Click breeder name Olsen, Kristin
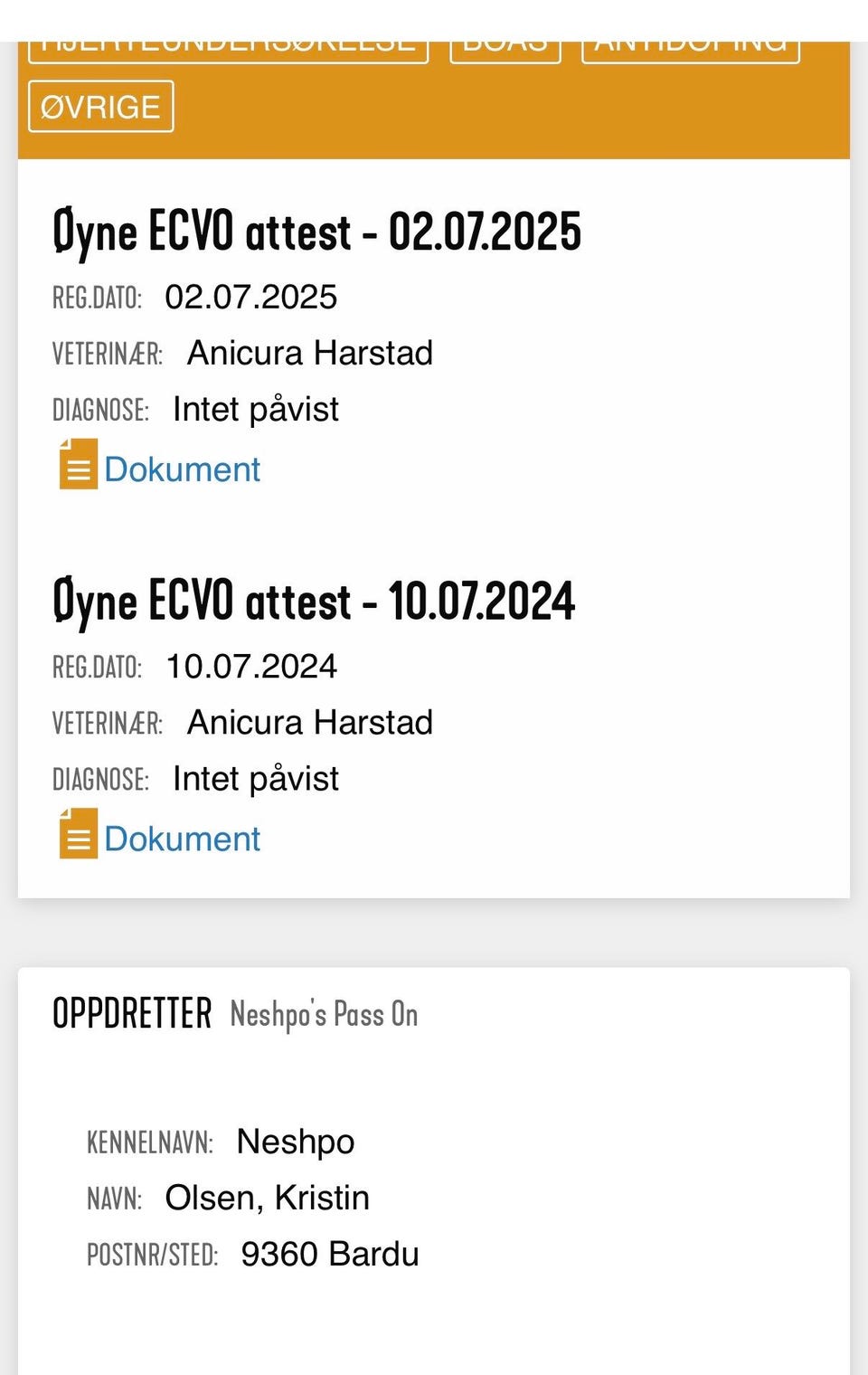The image size is (868, 1375). click(x=267, y=1198)
